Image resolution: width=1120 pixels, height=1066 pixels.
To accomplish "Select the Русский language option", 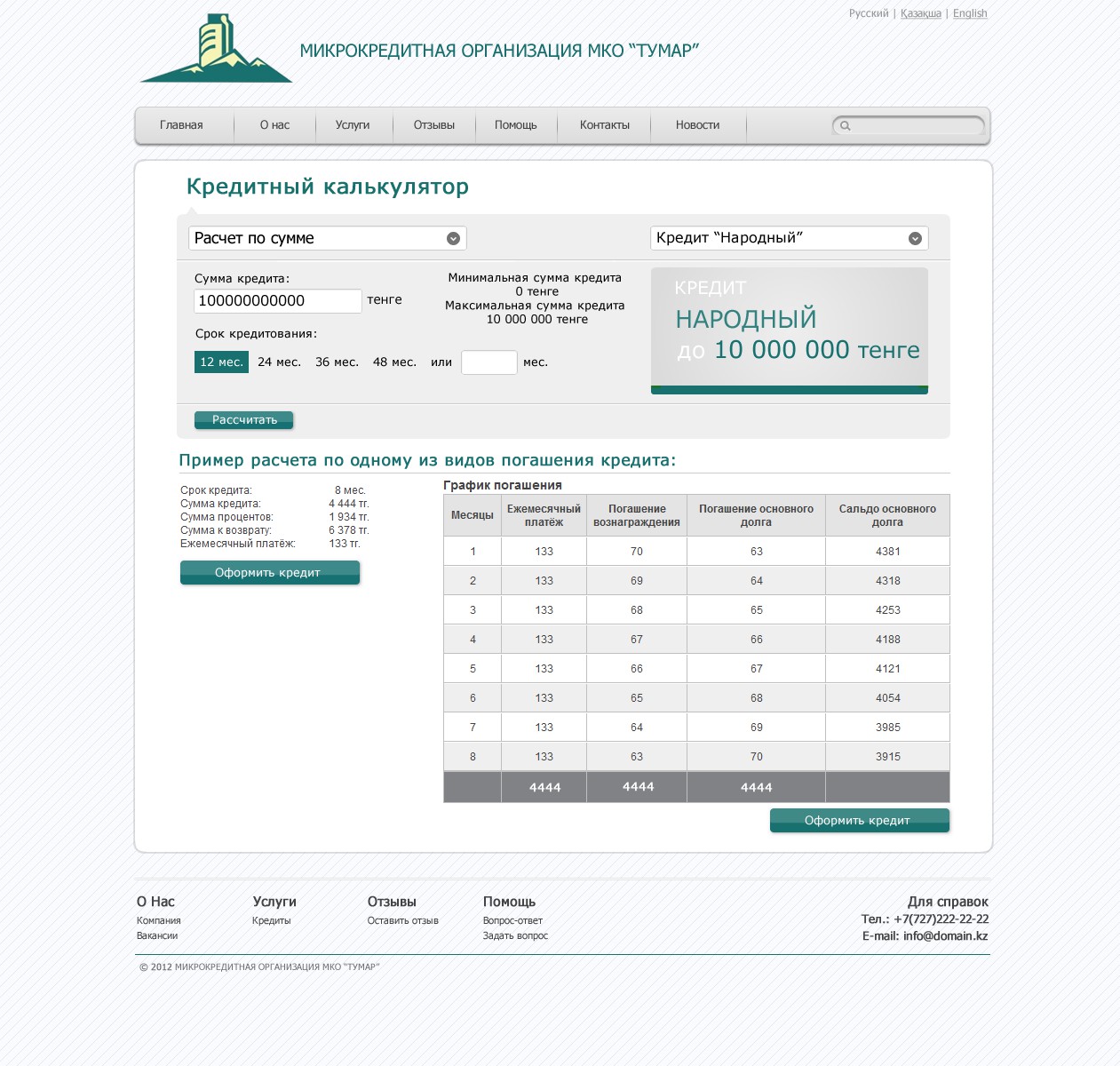I will coord(869,13).
